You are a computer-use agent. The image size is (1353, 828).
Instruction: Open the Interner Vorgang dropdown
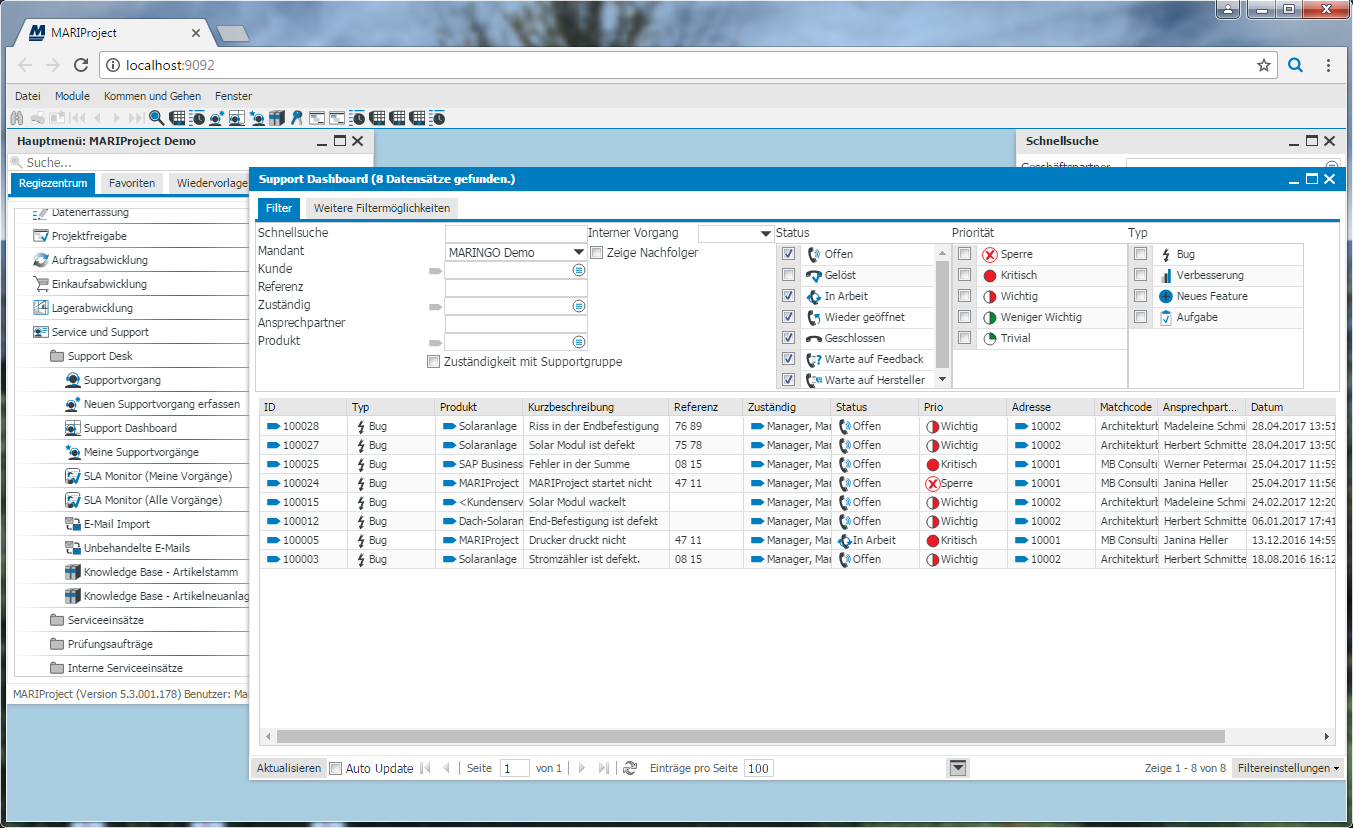click(766, 234)
